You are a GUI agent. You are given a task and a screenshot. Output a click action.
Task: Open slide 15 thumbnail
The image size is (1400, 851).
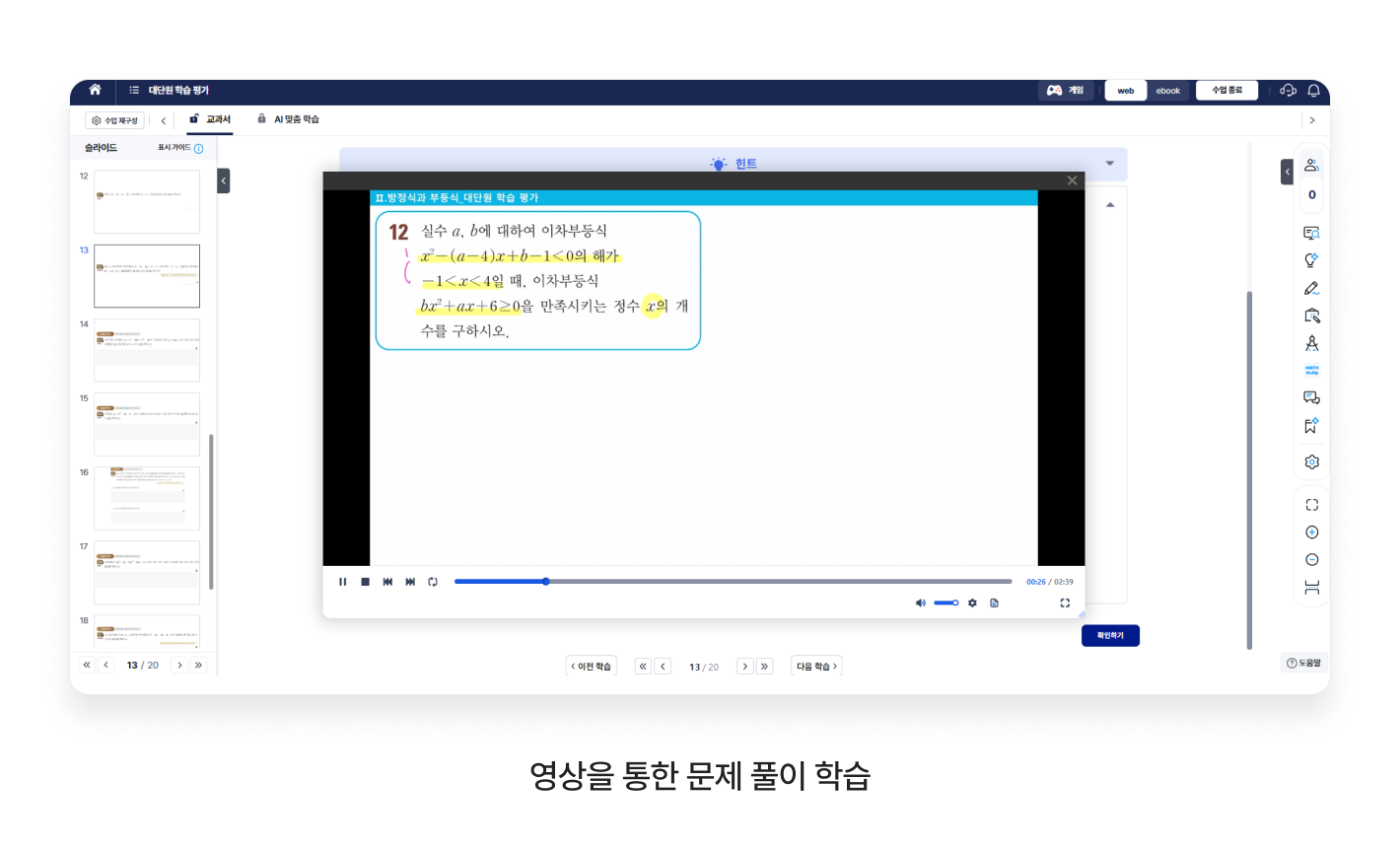[147, 424]
